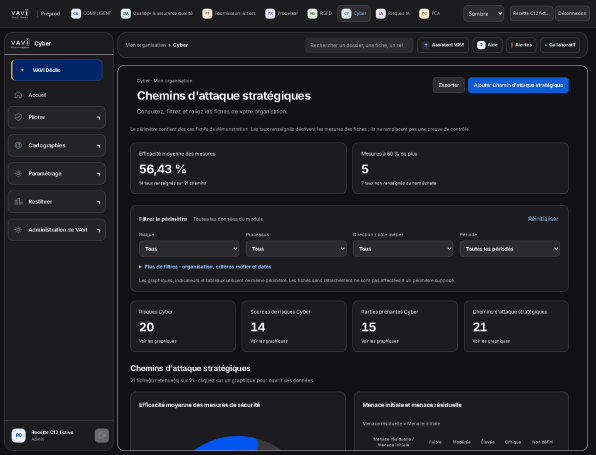Focus the Rechercher un dossier search field
Screen dimensions: 596x455
pos(358,45)
